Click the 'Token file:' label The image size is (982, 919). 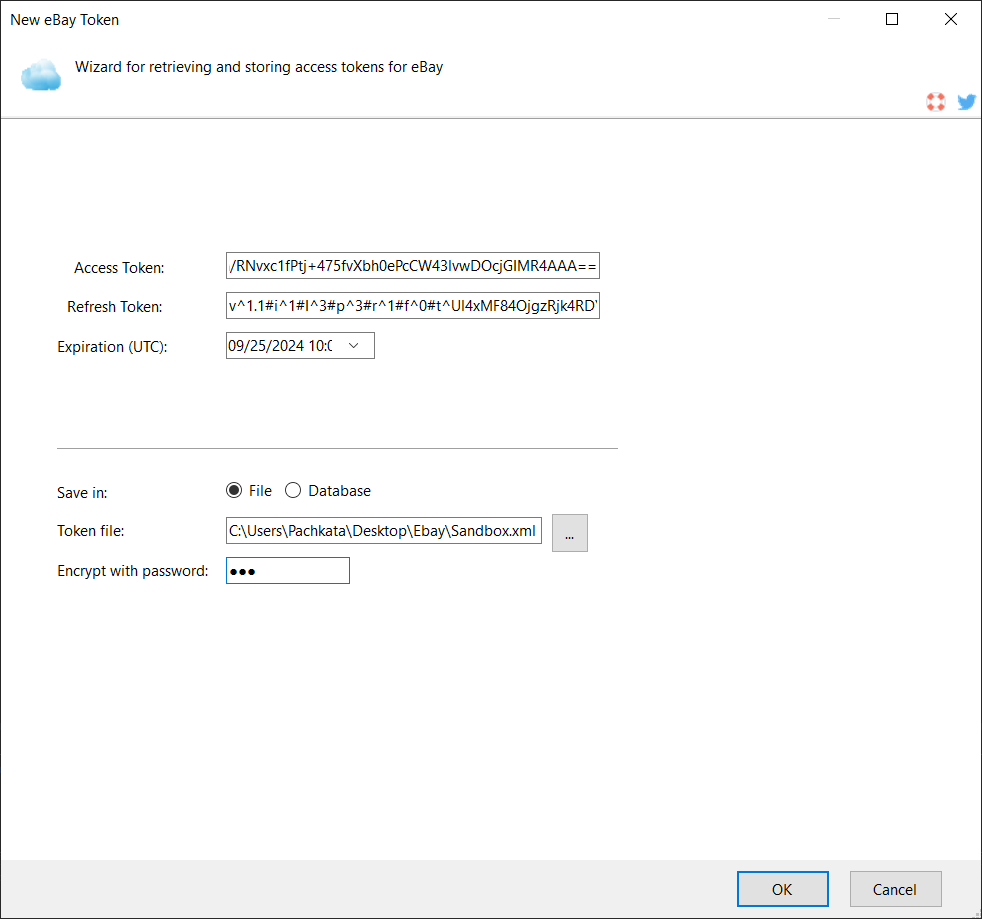(x=91, y=531)
